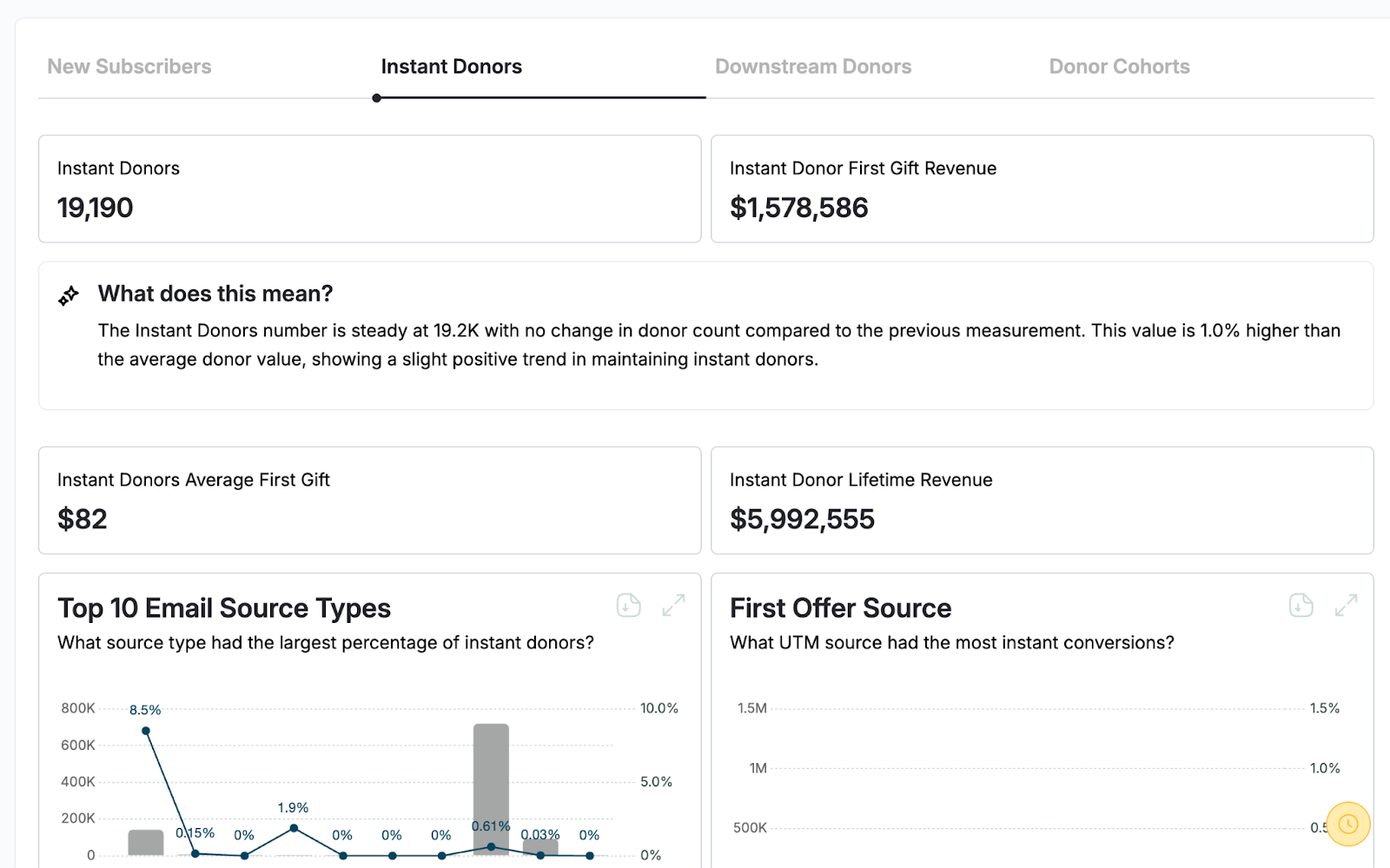The height and width of the screenshot is (868, 1390).
Task: Open the Downstream Donors tab
Action: (x=812, y=67)
